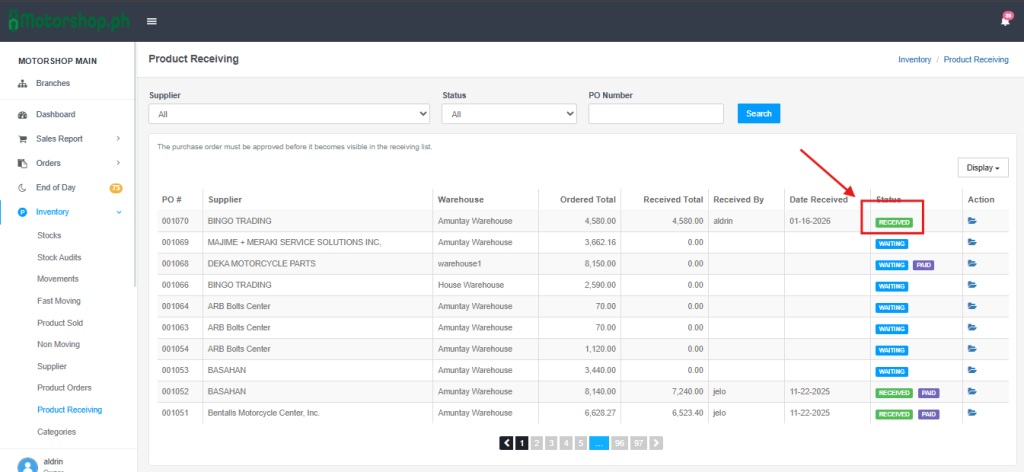Open the Status filter dropdown
This screenshot has height=472, width=1024.
[509, 114]
